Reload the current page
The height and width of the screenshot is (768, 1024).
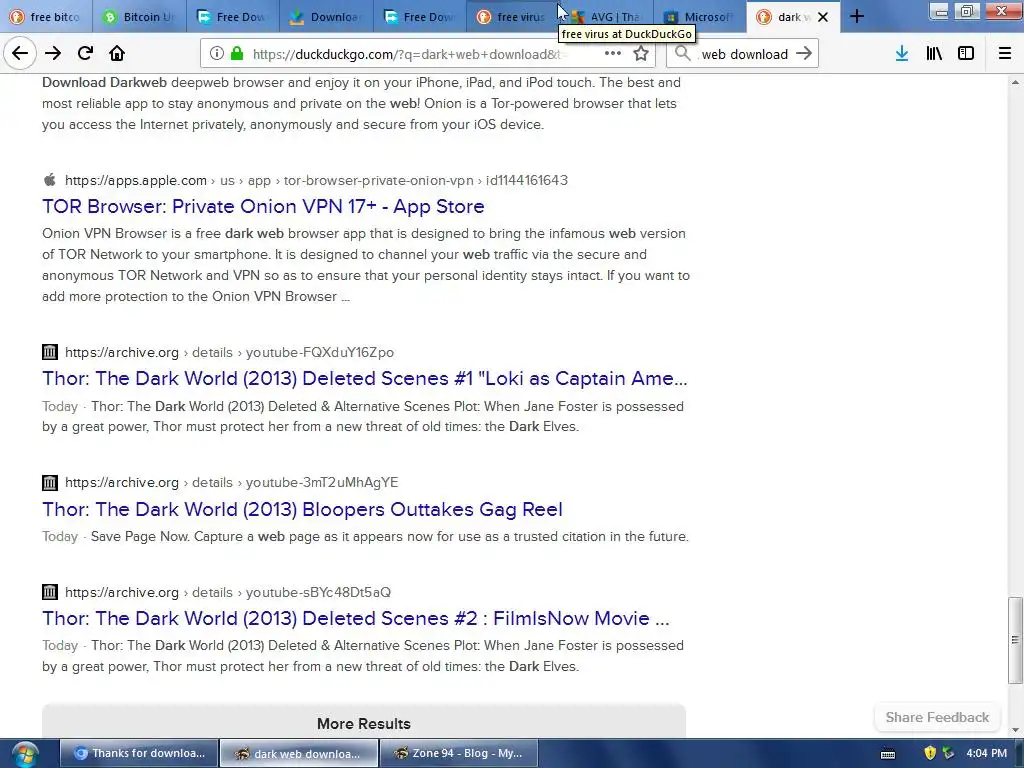pyautogui.click(x=85, y=54)
